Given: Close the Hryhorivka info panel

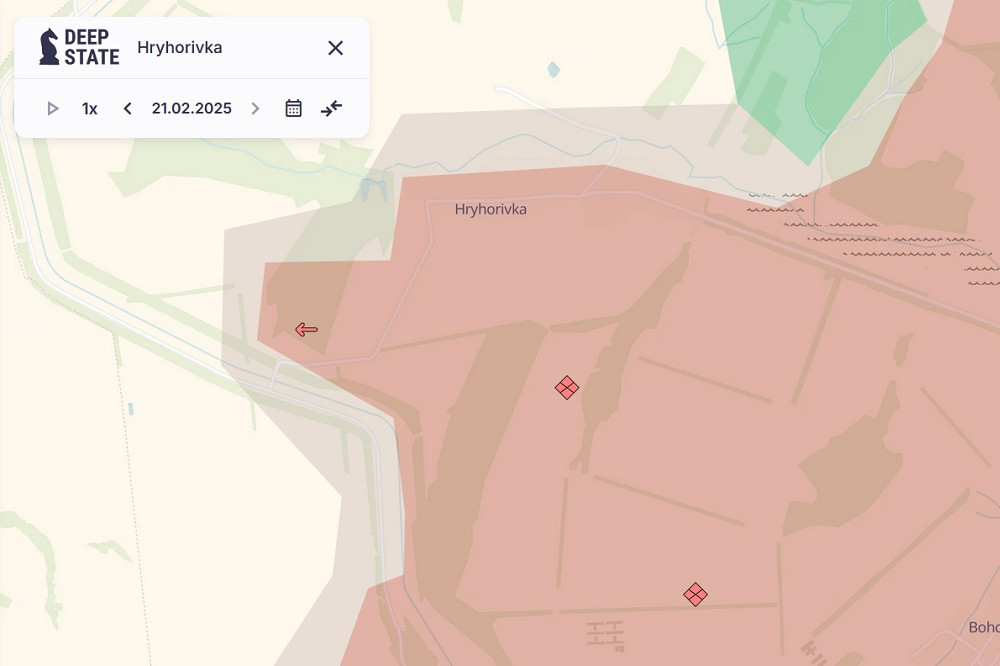Looking at the screenshot, I should pyautogui.click(x=336, y=48).
